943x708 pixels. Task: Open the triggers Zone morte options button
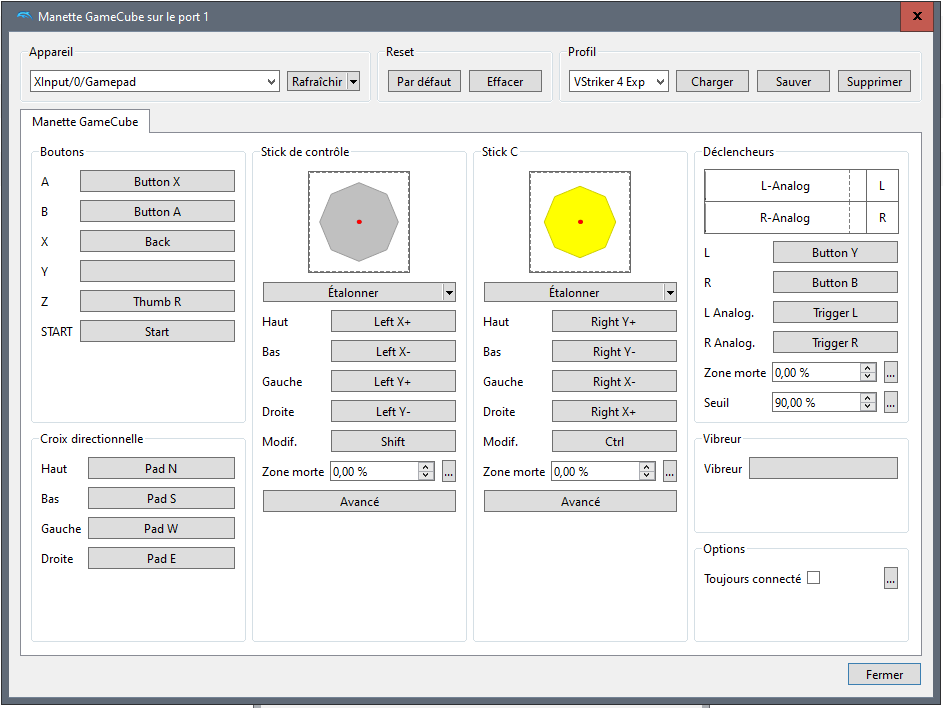coord(890,372)
